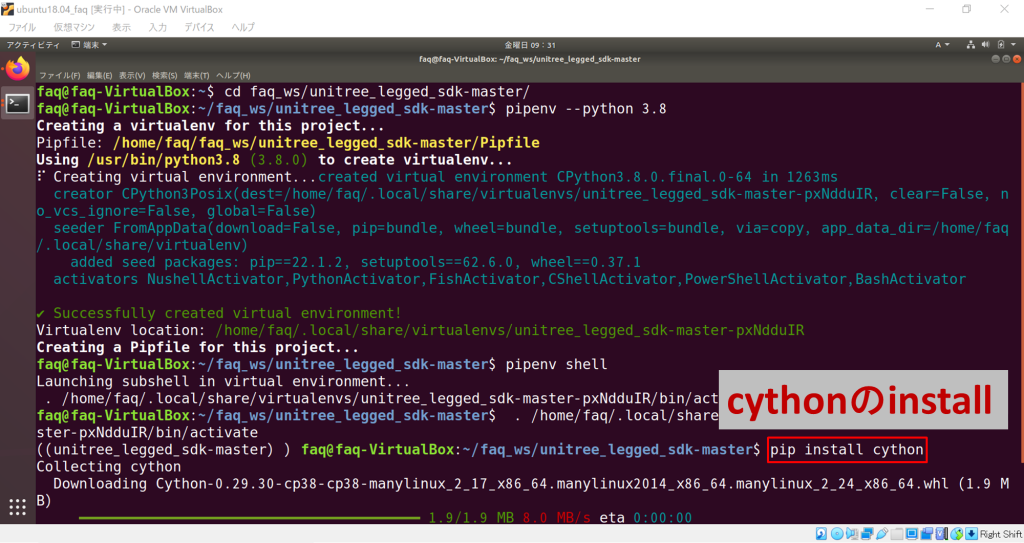This screenshot has width=1024, height=543.
Task: Click 'Virtualenv location:' output line
Action: [420, 330]
